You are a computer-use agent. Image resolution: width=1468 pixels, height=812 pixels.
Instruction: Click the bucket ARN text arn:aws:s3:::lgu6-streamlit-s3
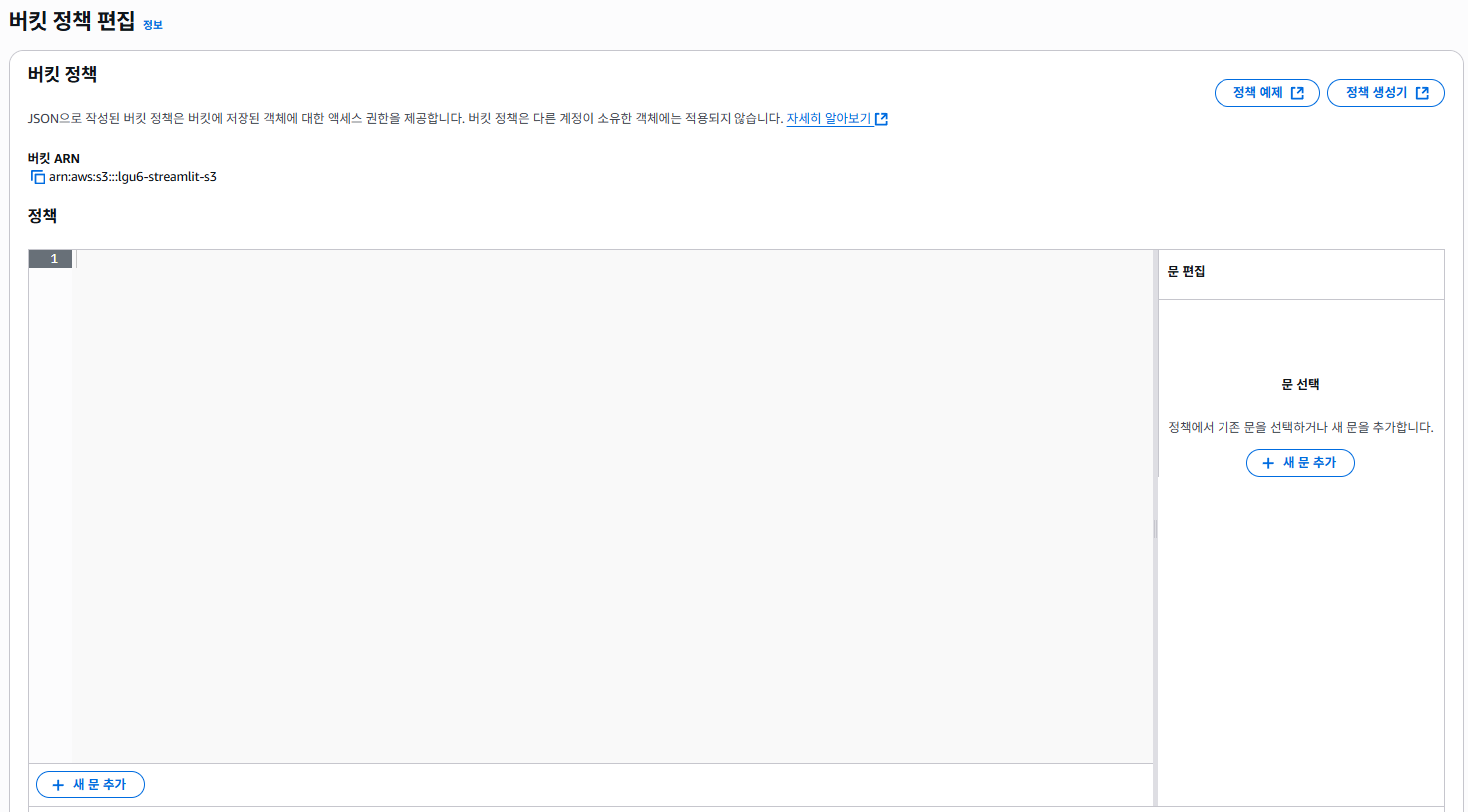pyautogui.click(x=133, y=177)
